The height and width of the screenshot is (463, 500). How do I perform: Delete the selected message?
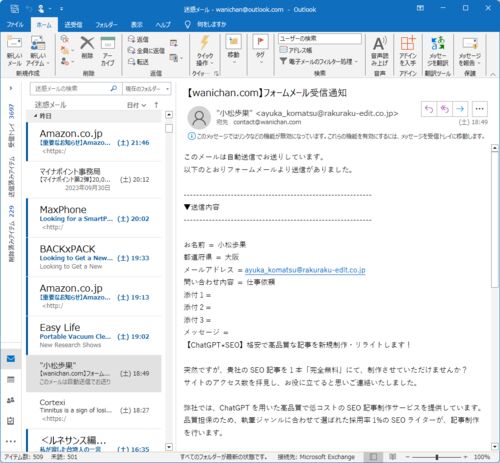coord(87,48)
